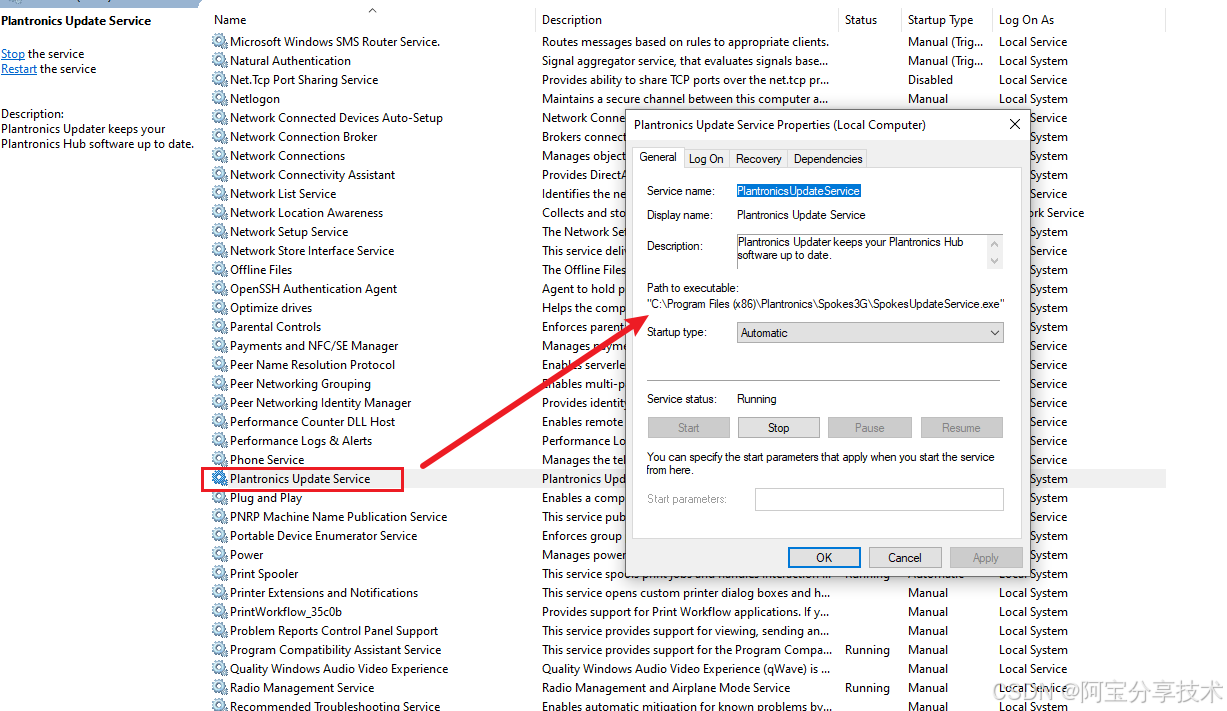The height and width of the screenshot is (711, 1227).
Task: Click gear icon beside Power service
Action: (x=220, y=555)
